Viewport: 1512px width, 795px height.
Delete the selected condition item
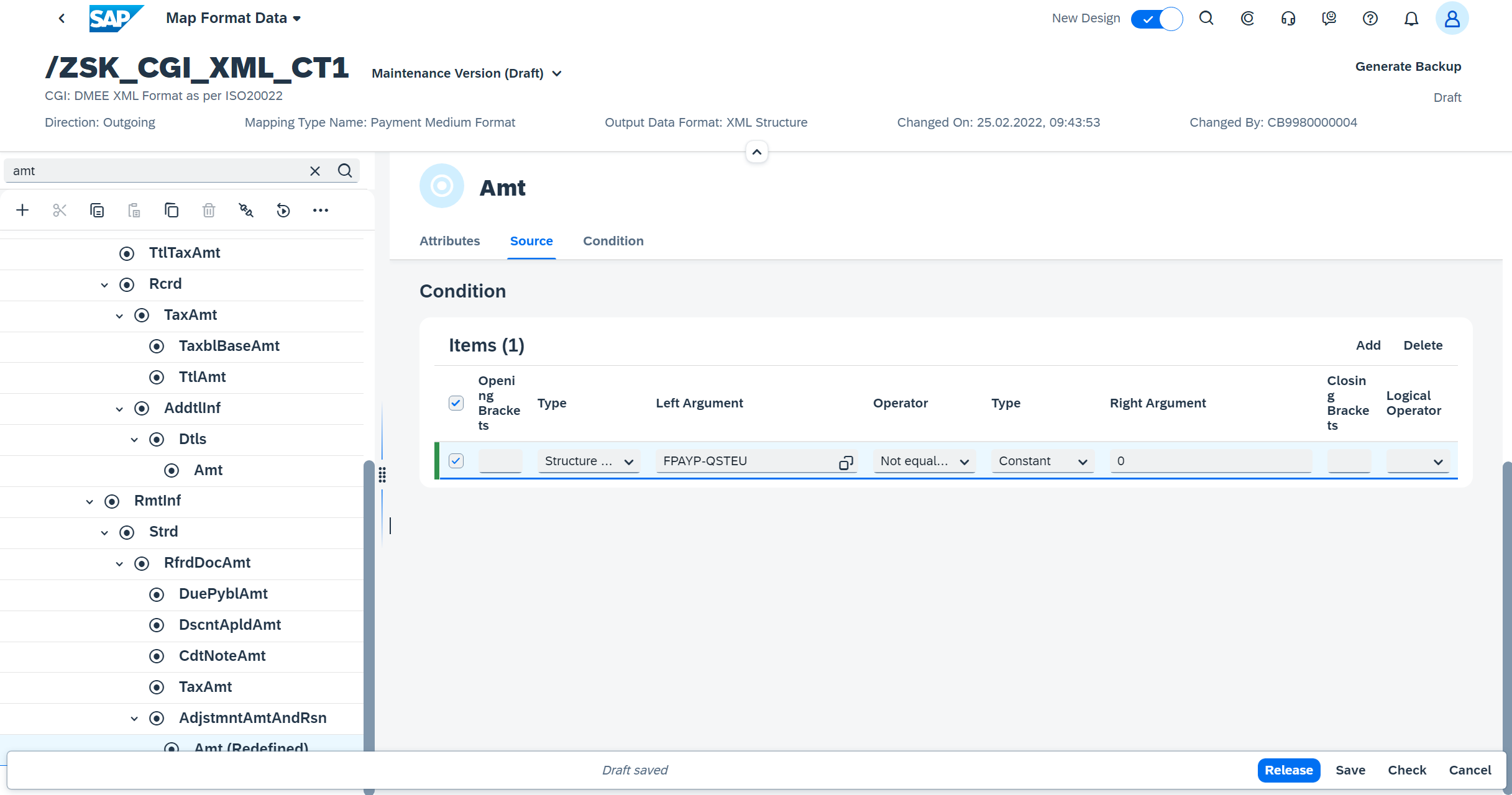coord(1423,345)
